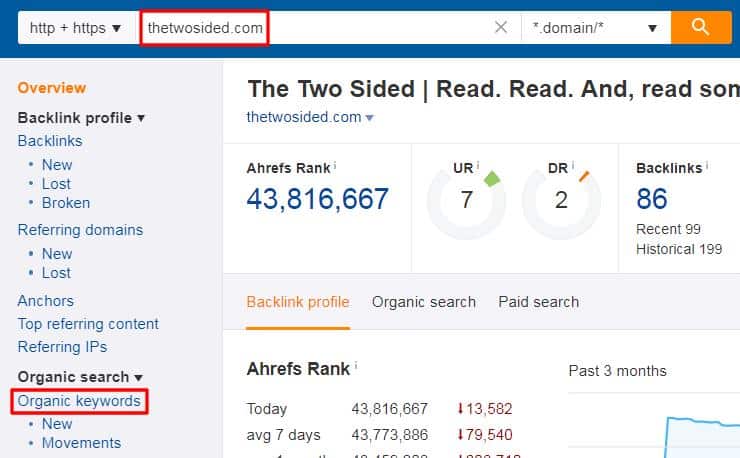Click the orange search magnifier button
This screenshot has height=458, width=740.
(701, 27)
